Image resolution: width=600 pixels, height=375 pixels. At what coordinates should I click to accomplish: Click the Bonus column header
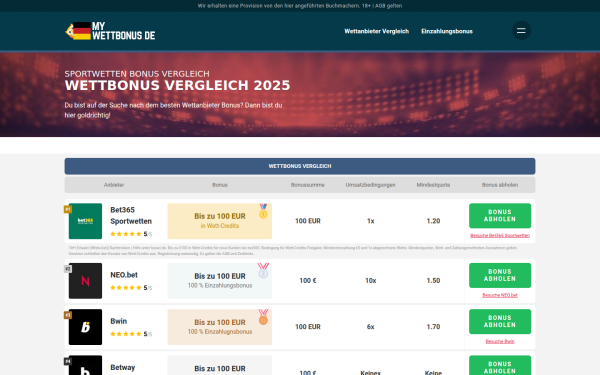220,185
